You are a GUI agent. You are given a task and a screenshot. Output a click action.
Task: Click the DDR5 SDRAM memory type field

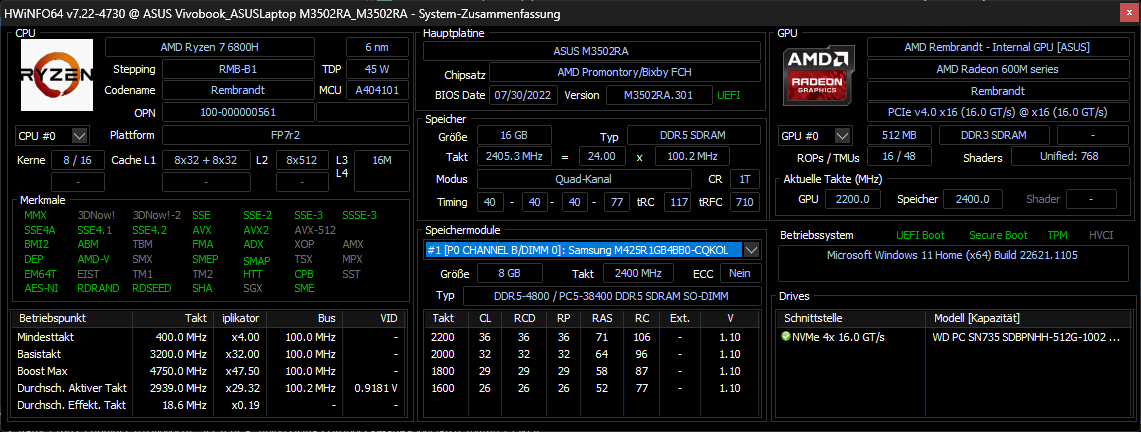pos(693,136)
